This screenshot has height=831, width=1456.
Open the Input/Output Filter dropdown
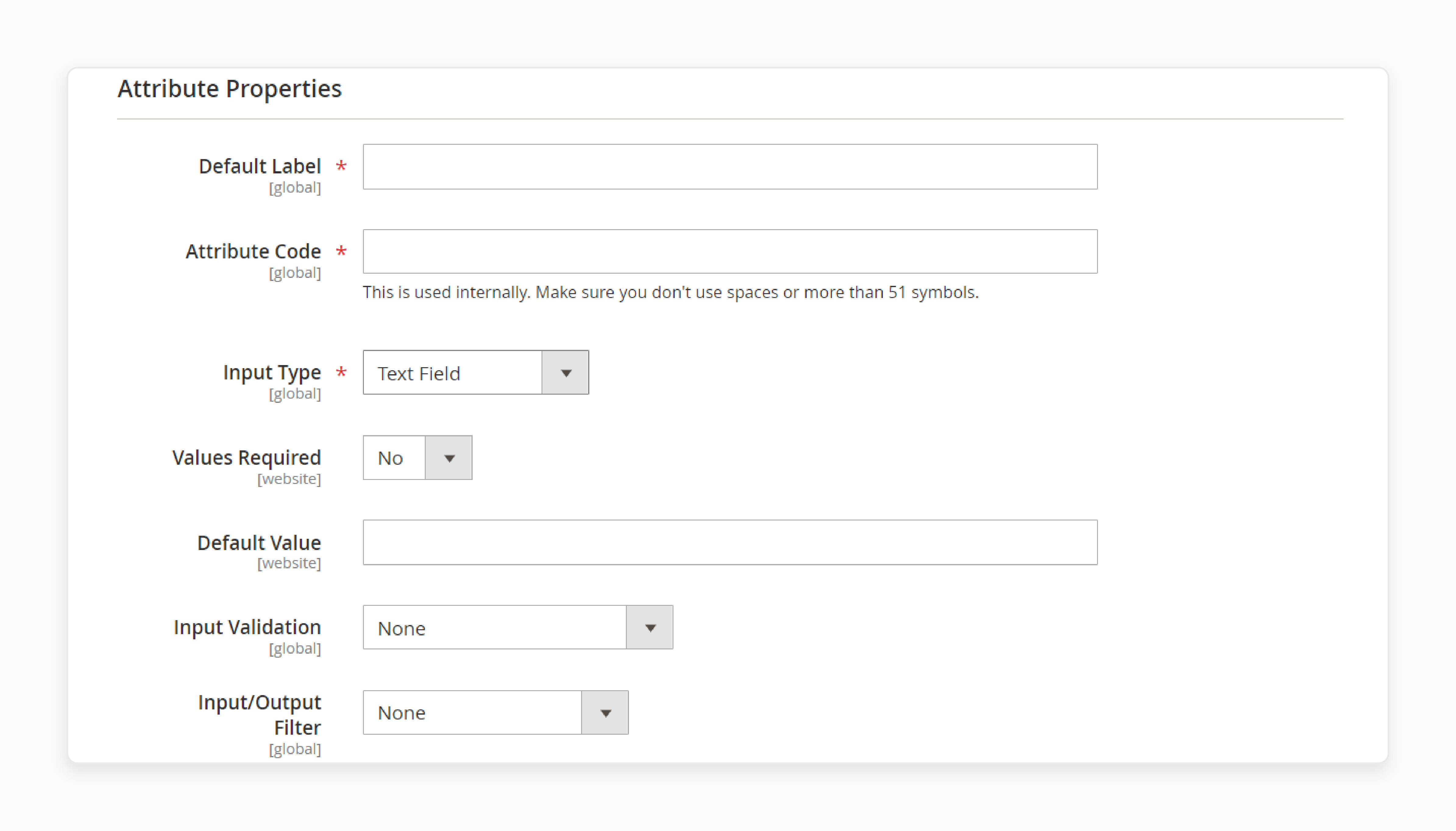click(495, 712)
